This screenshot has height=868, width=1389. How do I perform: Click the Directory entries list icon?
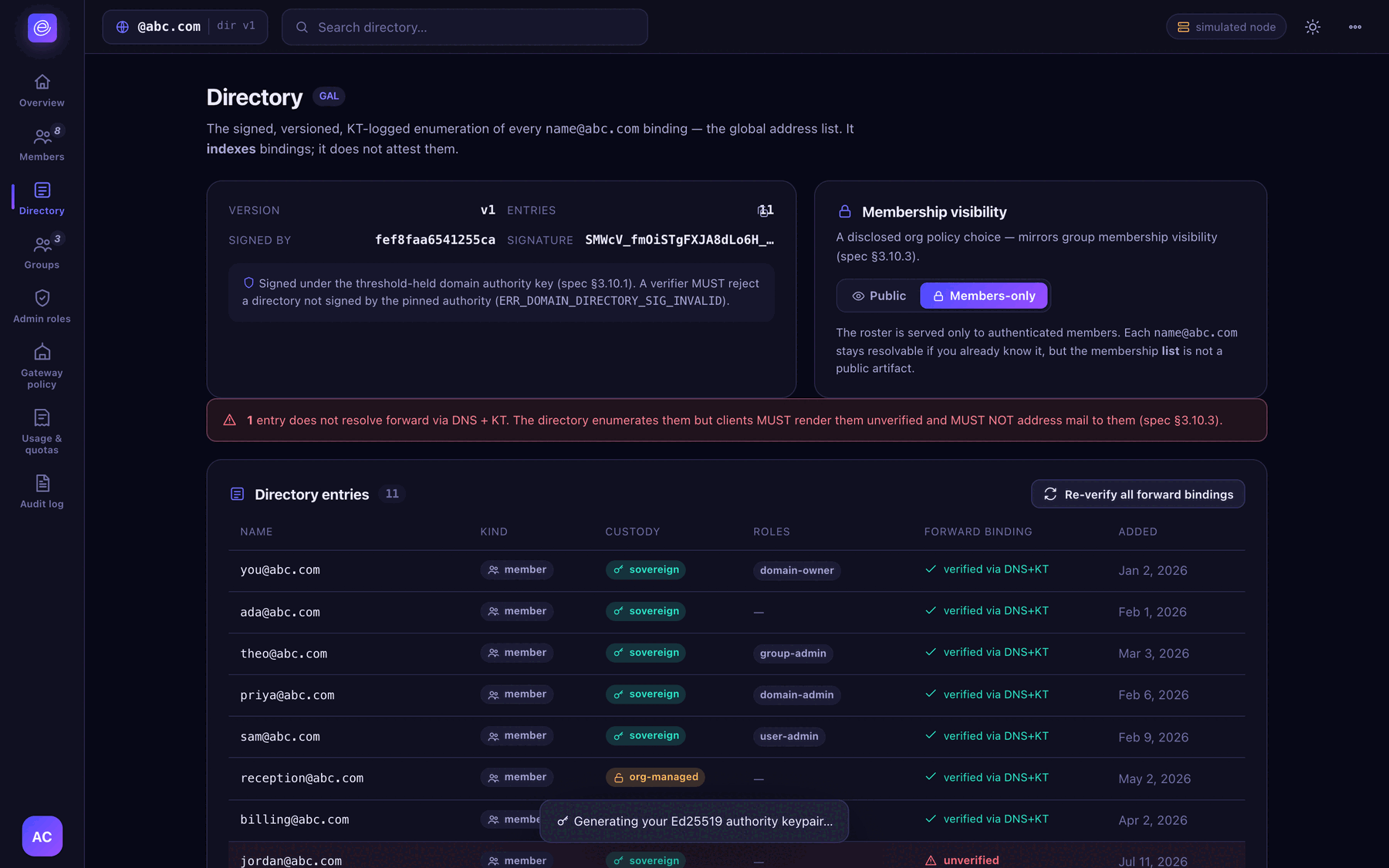pyautogui.click(x=238, y=495)
